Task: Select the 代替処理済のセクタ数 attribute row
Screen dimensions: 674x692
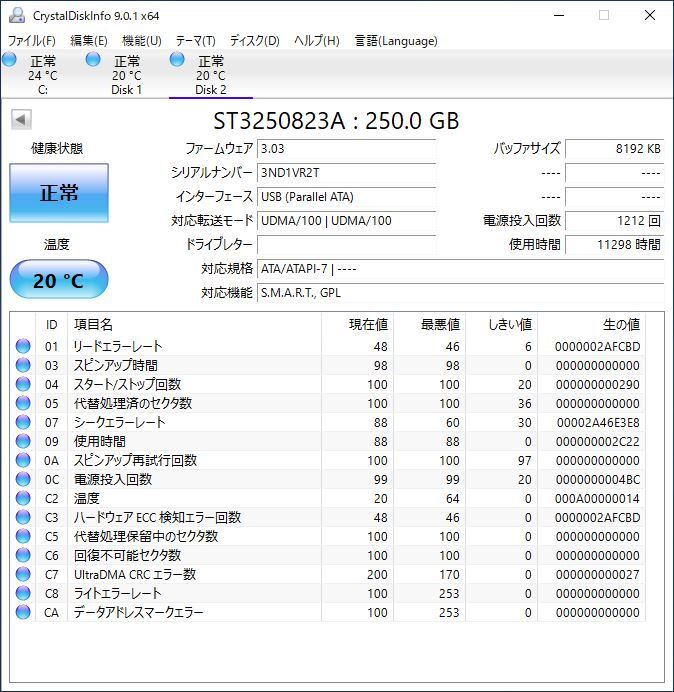Action: (329, 403)
